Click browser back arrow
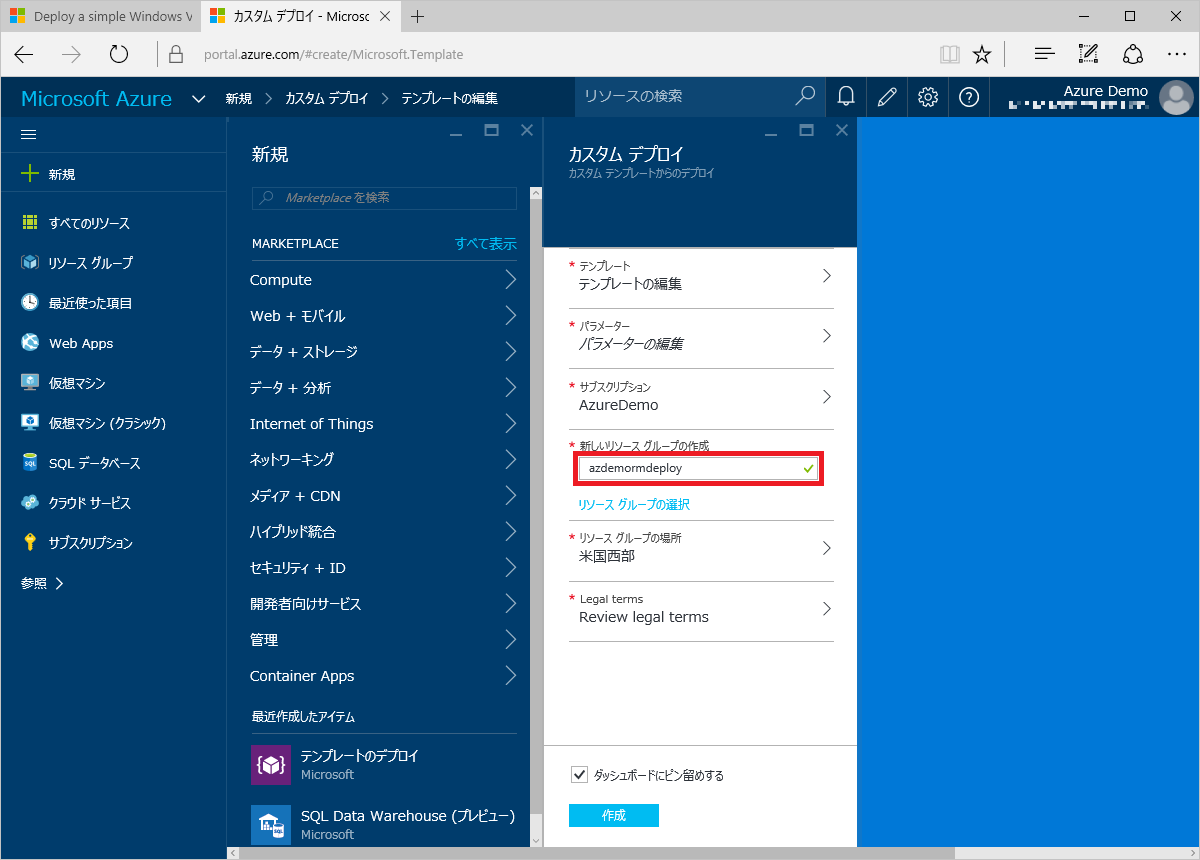Image resolution: width=1200 pixels, height=860 pixels. click(x=23, y=54)
